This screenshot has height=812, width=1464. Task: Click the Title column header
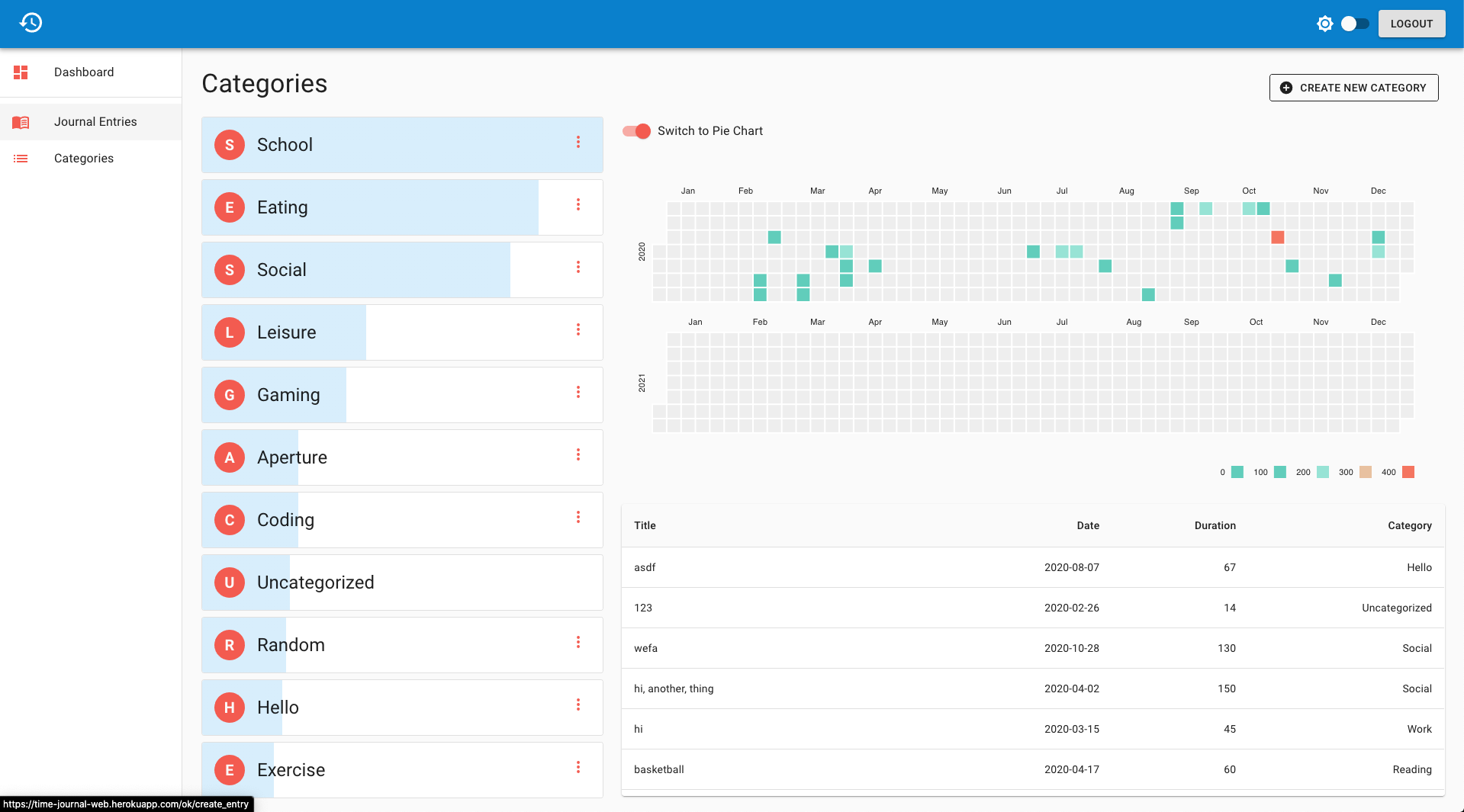[645, 525]
